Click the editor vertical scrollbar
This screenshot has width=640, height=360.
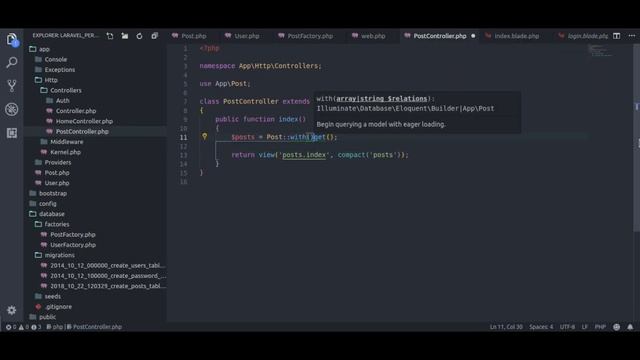click(636, 139)
